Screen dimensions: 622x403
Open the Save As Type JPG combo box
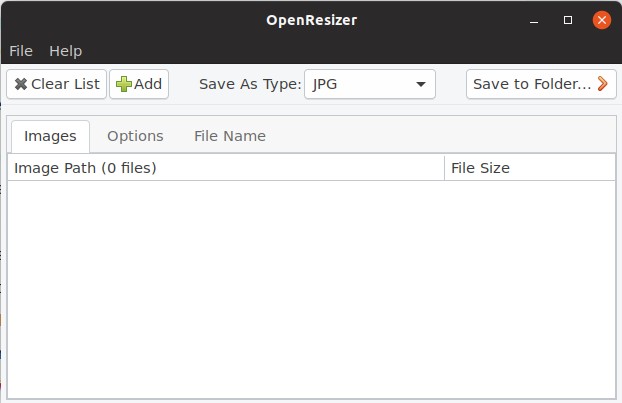coord(370,84)
